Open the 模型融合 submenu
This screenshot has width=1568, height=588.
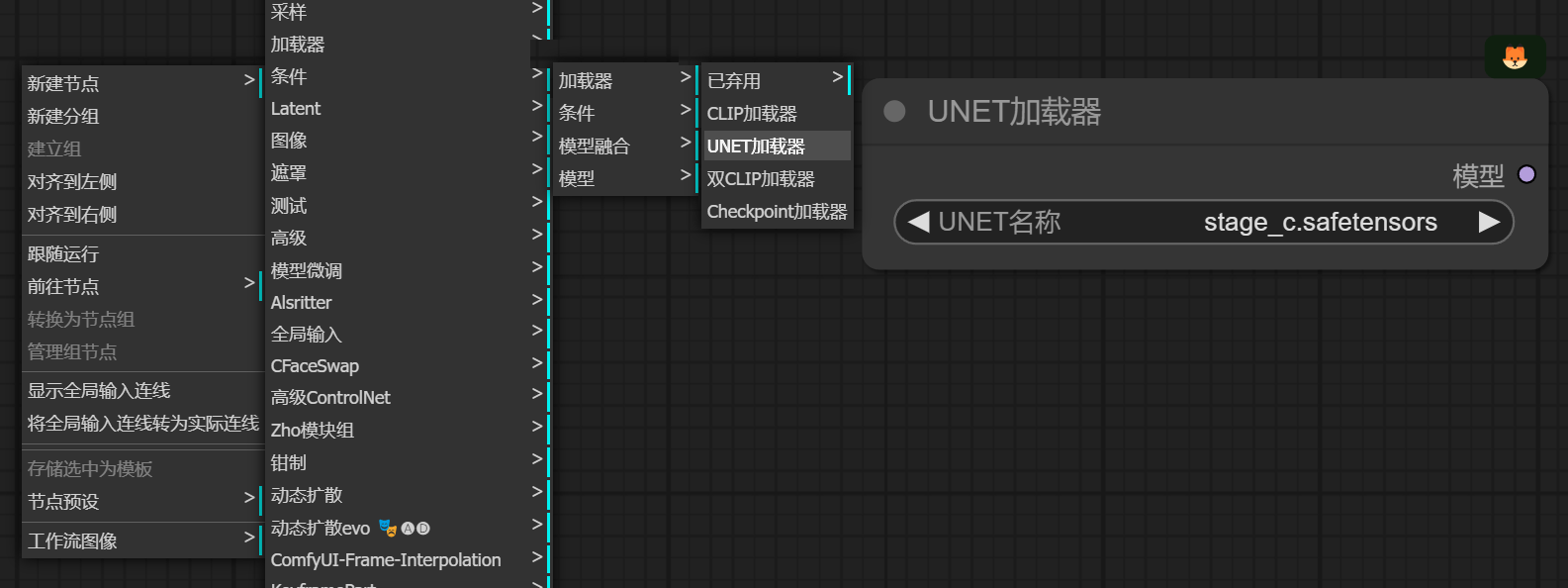pos(625,146)
